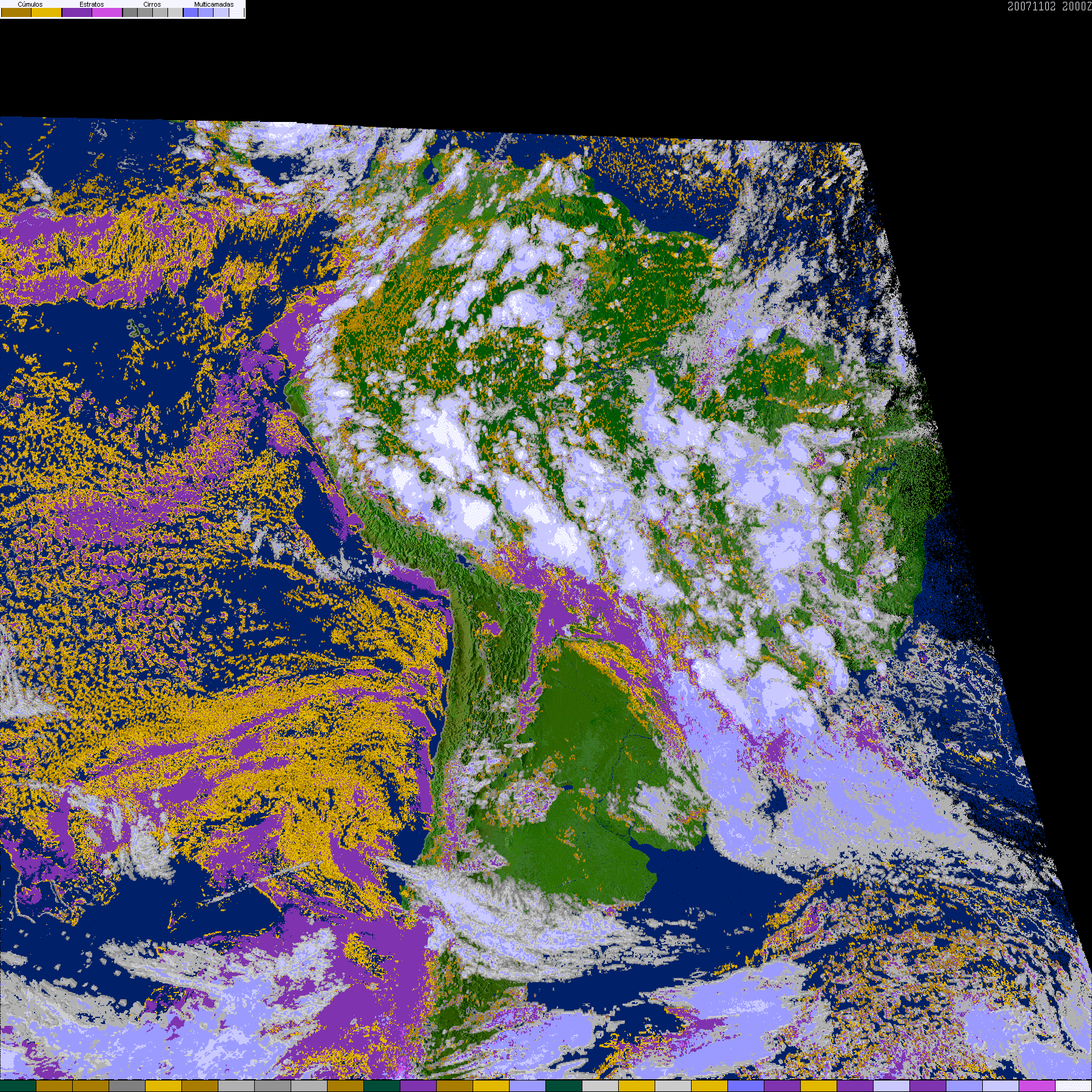Click the '2000Z' time stamp

1077,6
